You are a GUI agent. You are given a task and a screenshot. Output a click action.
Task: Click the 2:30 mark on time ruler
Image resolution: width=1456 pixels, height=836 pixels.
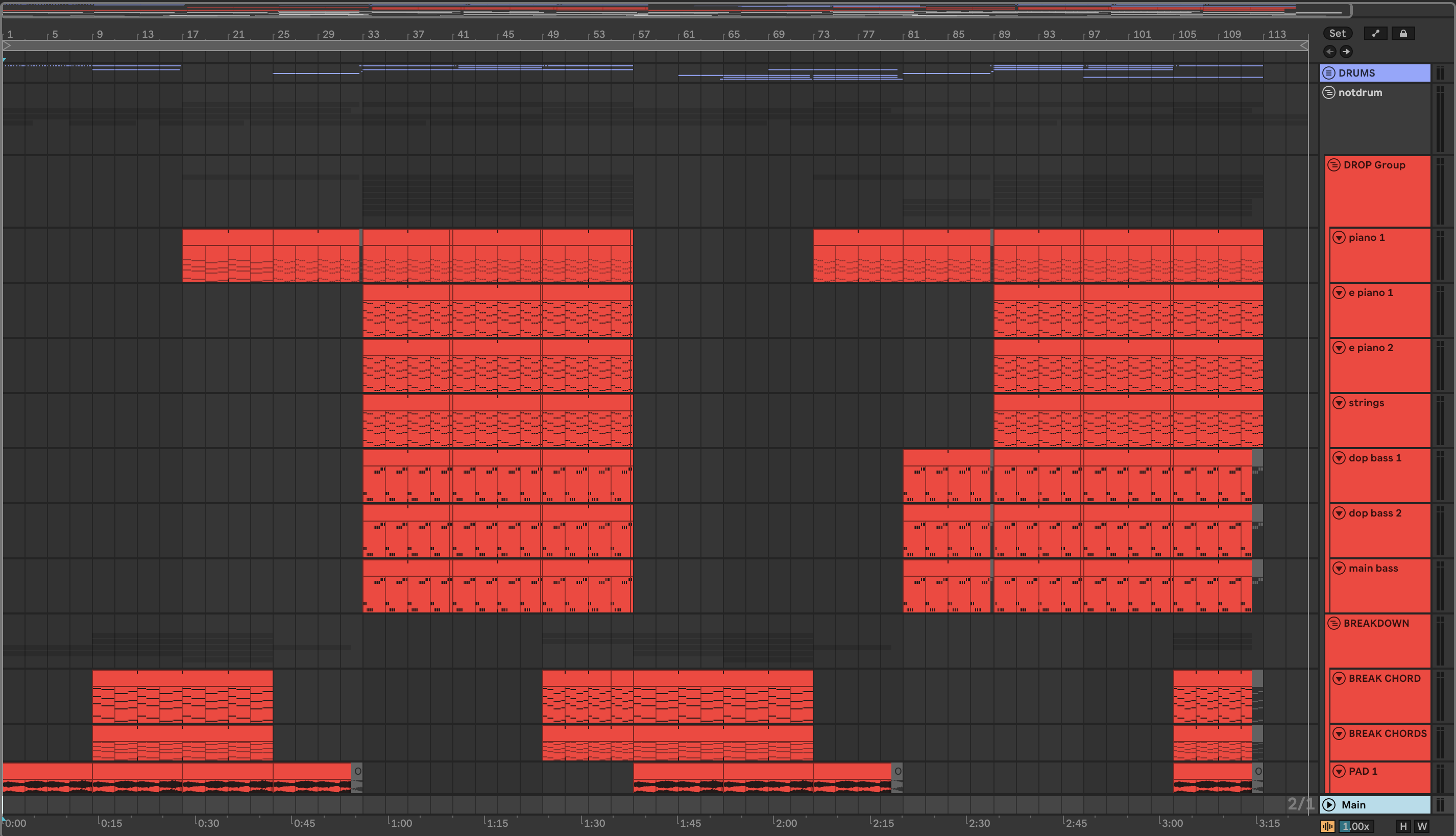coord(979,823)
